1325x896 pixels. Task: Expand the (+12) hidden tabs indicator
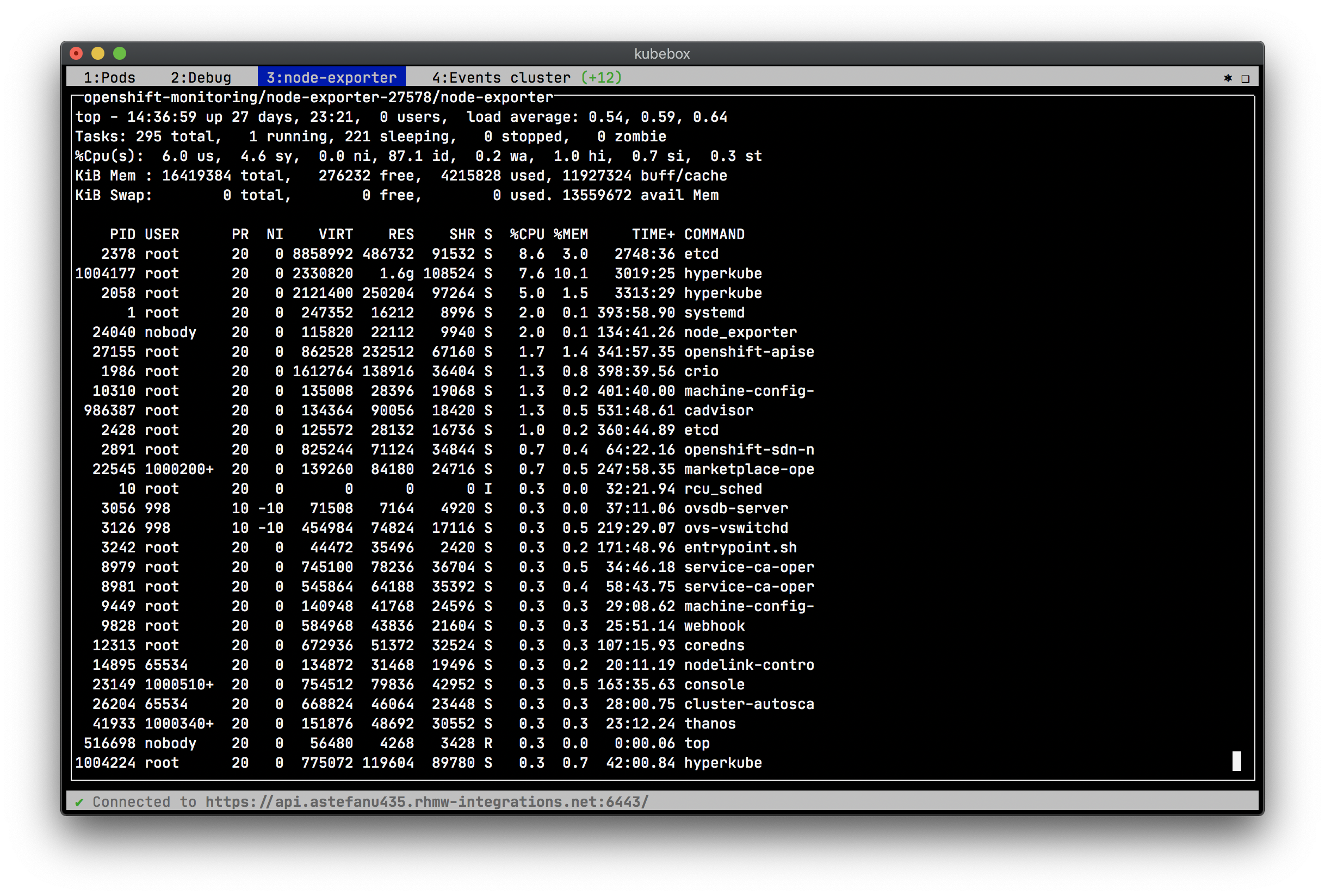click(602, 78)
